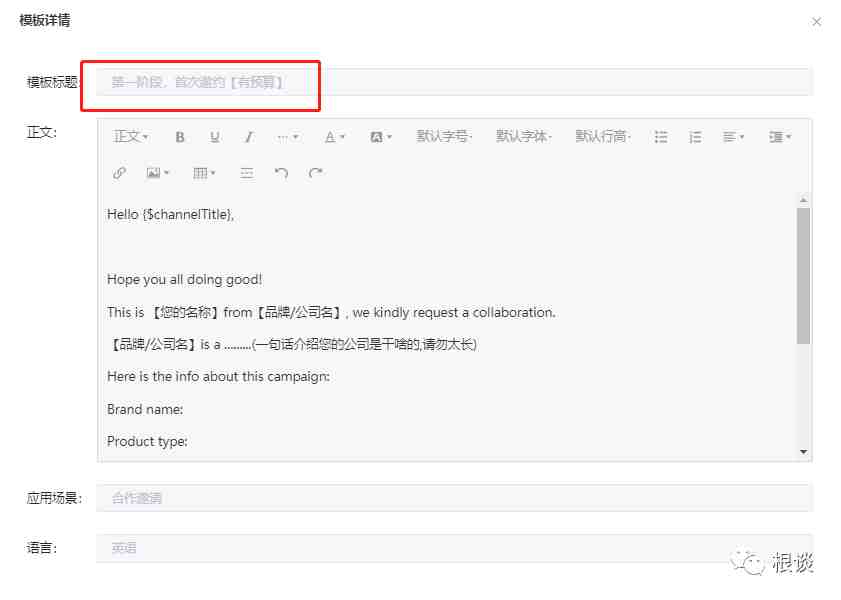The image size is (841, 600).
Task: Open insert table dropdown
Action: [204, 173]
